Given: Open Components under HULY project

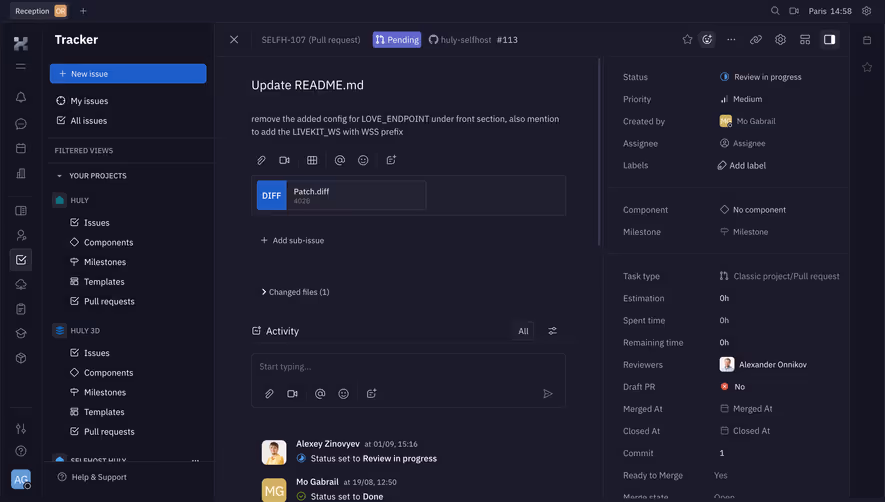Looking at the screenshot, I should (x=108, y=242).
